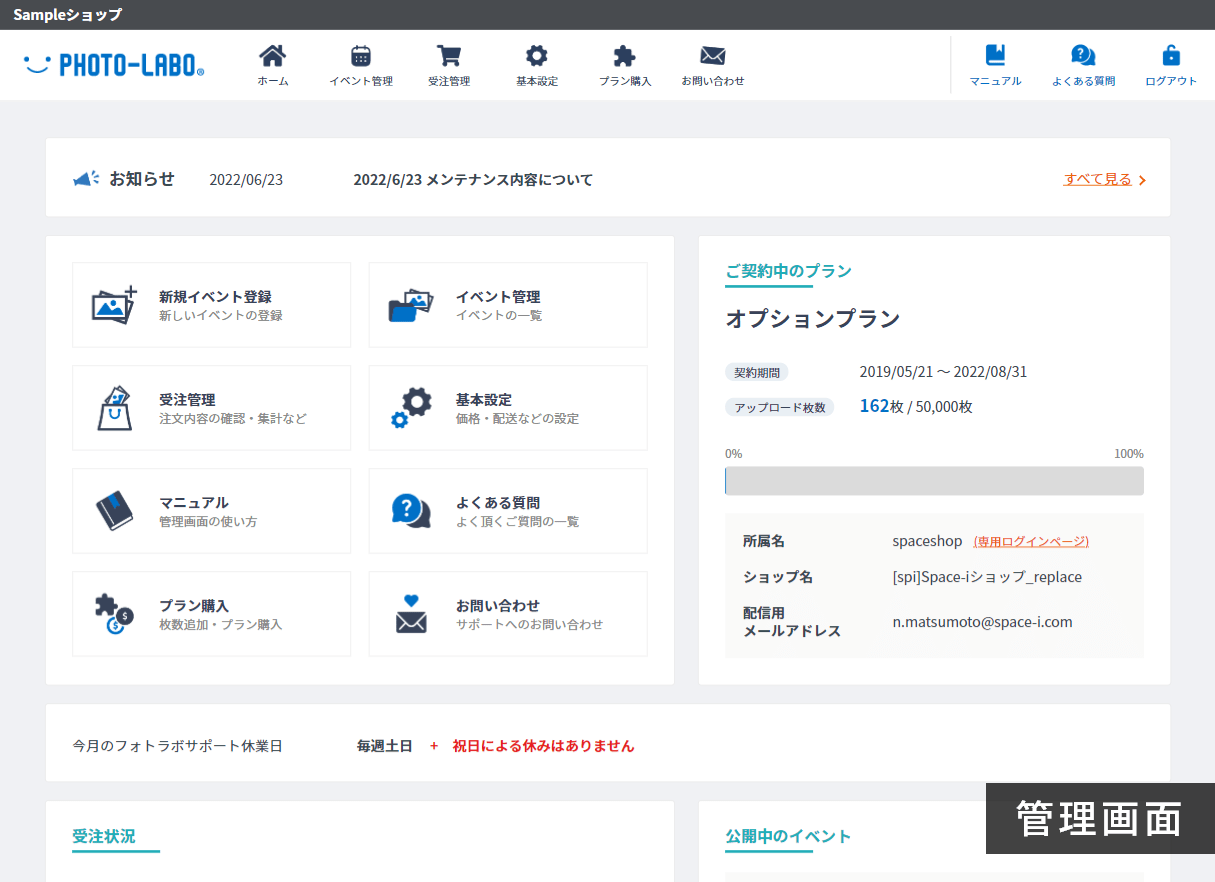Click the お問い合わせ envelope icon in navbar
The image size is (1215, 882).
point(713,56)
